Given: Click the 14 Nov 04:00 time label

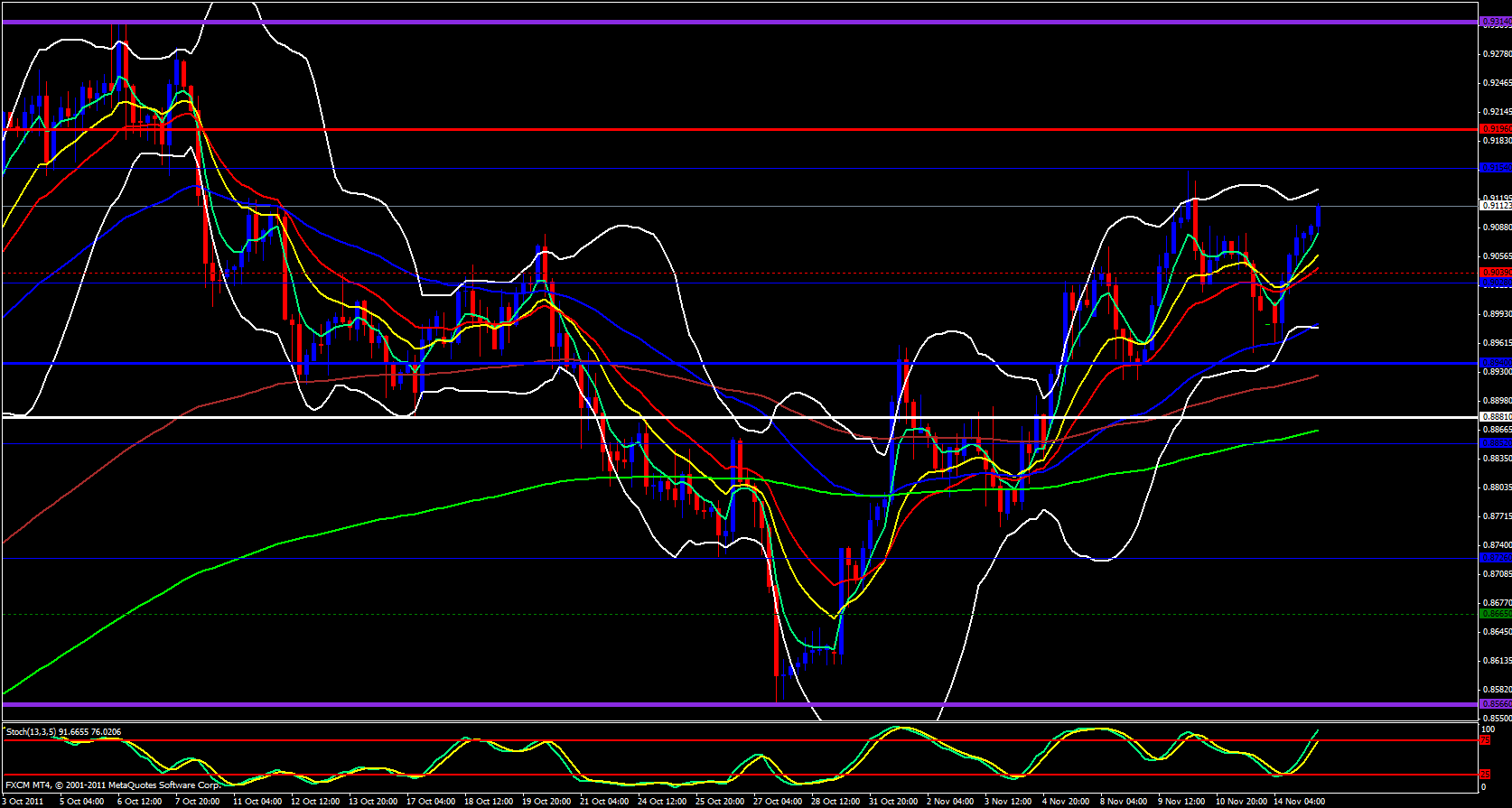Looking at the screenshot, I should pyautogui.click(x=1298, y=802).
